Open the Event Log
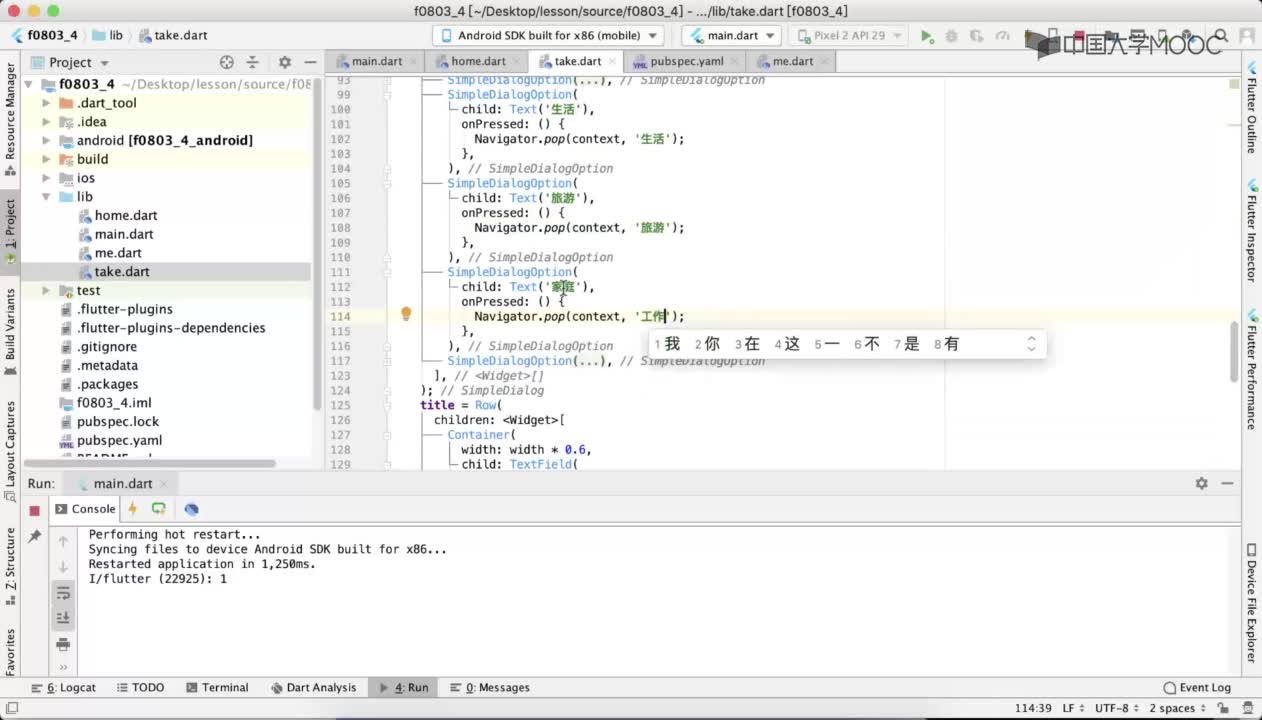 click(1197, 688)
